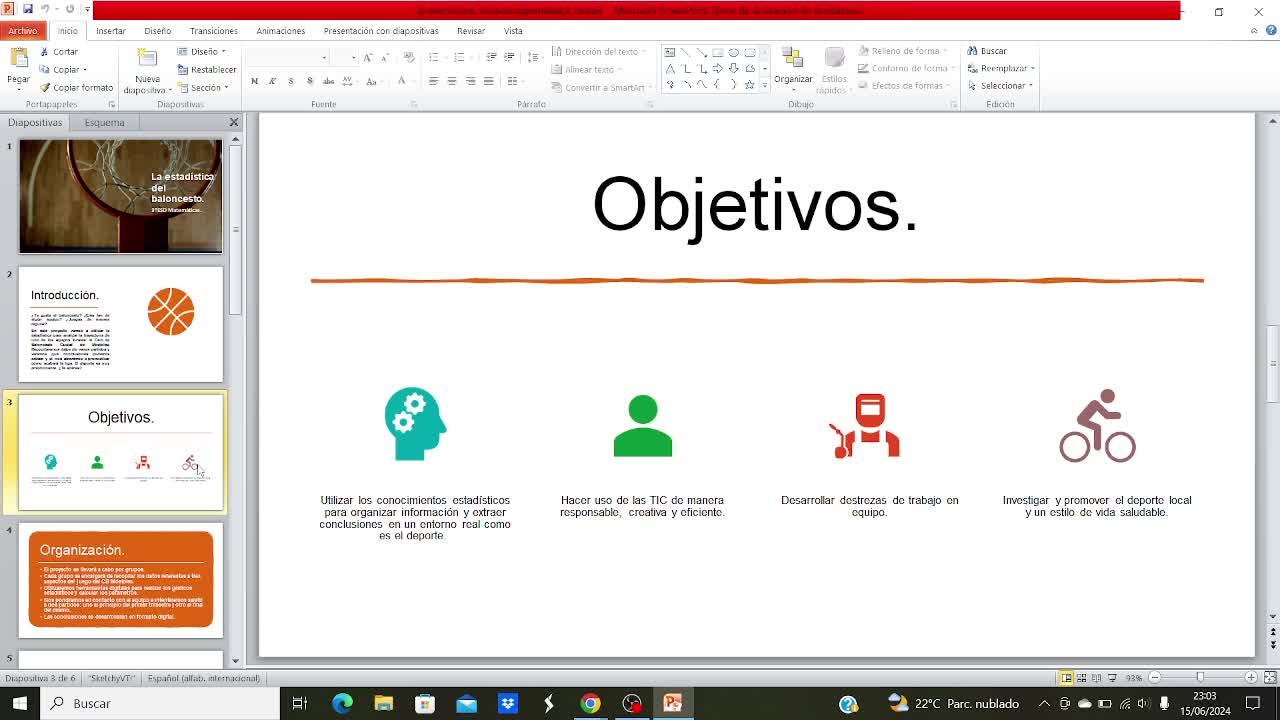Toggle underline formatting
This screenshot has height=720, width=1280.
[291, 81]
